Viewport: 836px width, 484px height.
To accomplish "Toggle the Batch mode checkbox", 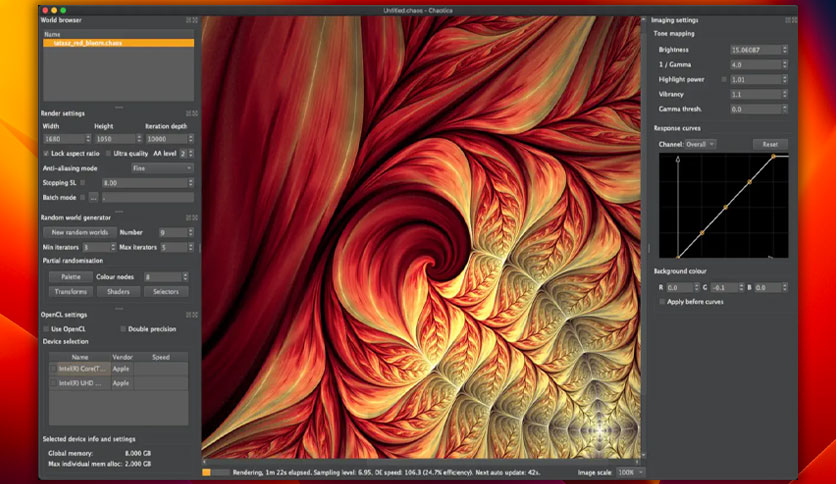I will [x=83, y=197].
